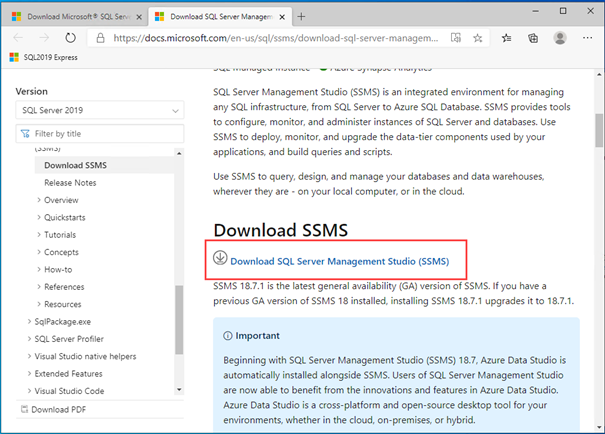
Task: Open the favorites list icon
Action: [x=507, y=38]
